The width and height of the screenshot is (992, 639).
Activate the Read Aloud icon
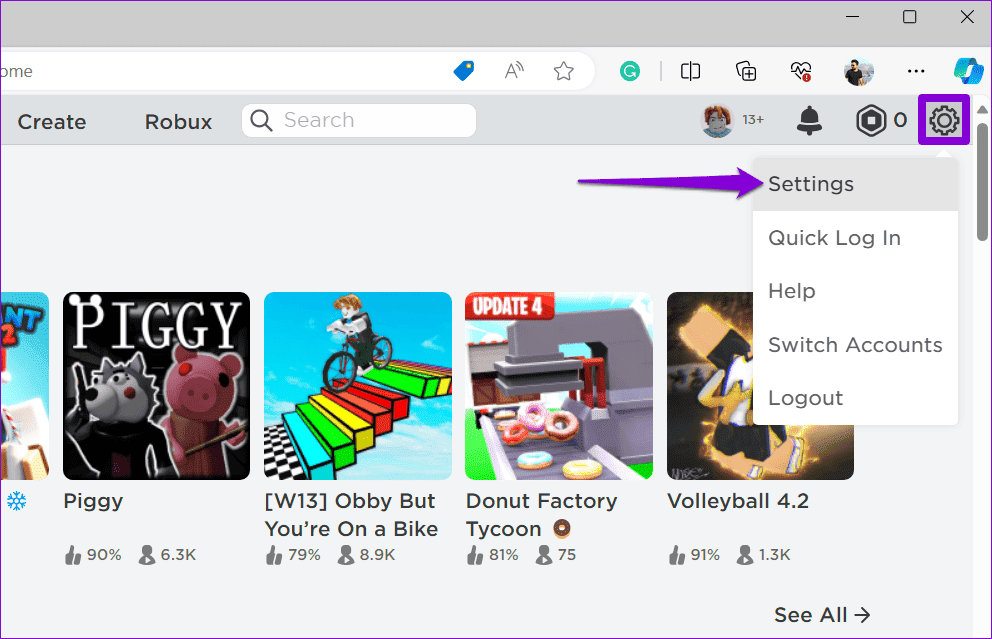tap(514, 71)
